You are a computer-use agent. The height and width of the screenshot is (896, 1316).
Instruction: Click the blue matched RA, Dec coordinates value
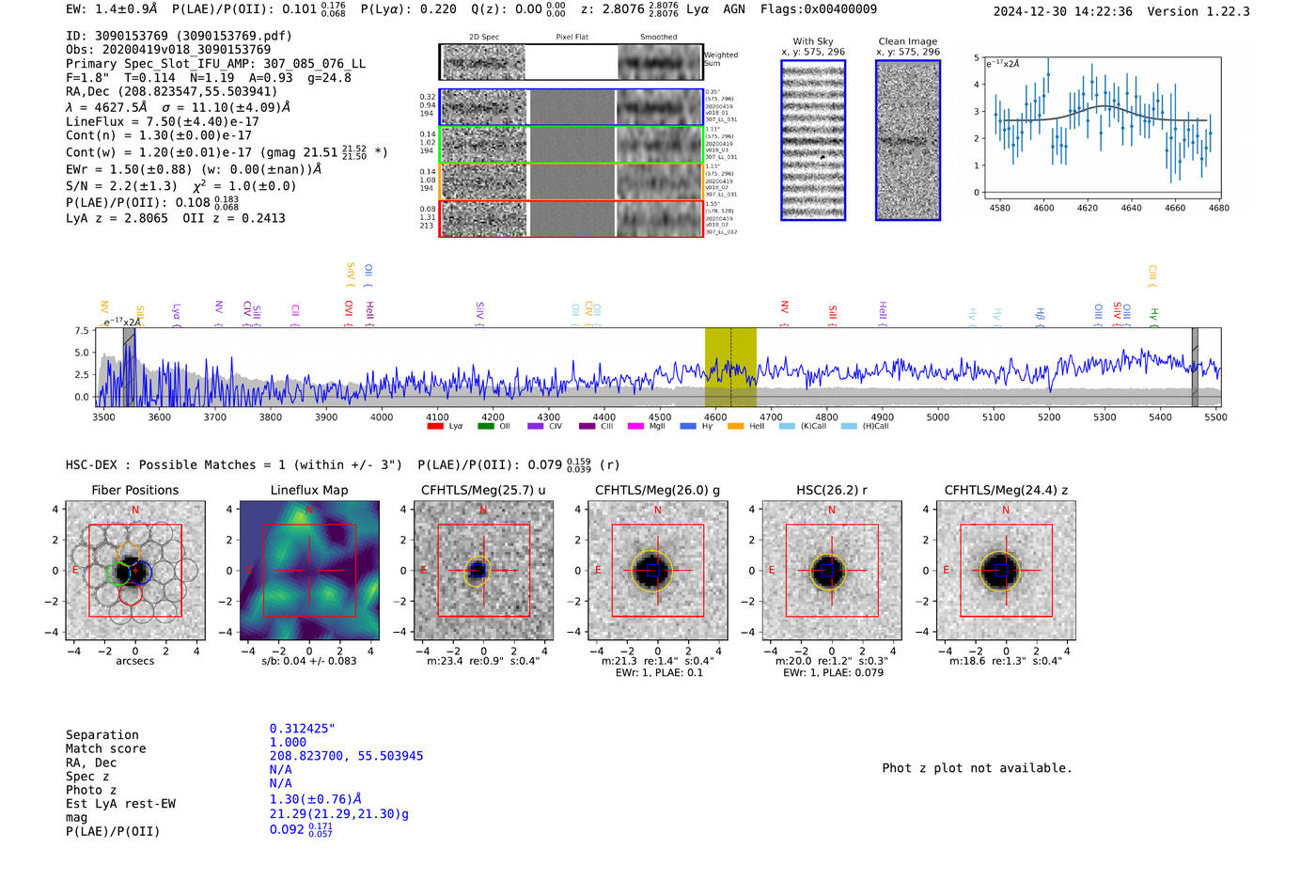click(346, 756)
